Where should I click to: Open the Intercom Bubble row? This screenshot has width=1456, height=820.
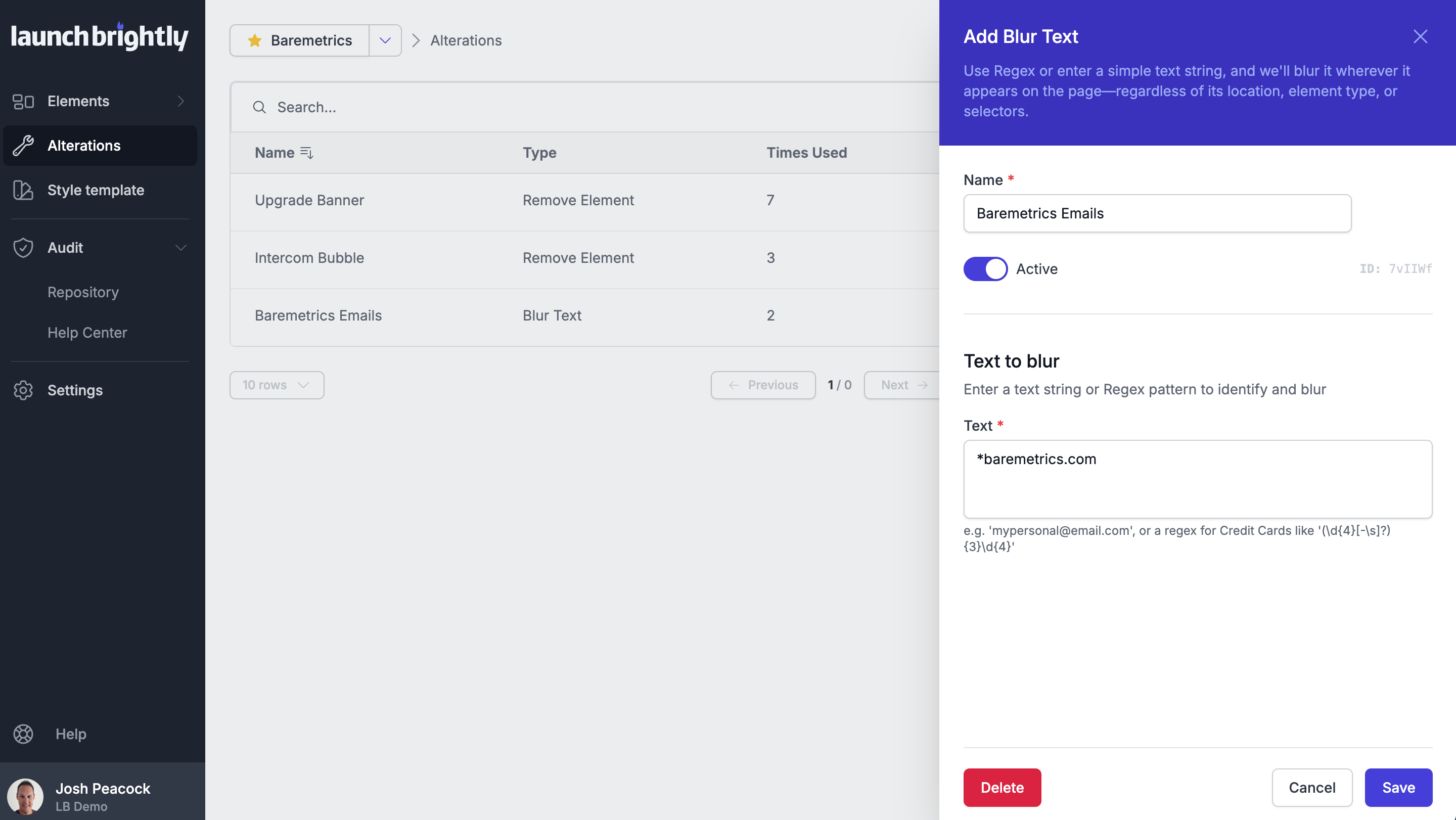click(585, 258)
